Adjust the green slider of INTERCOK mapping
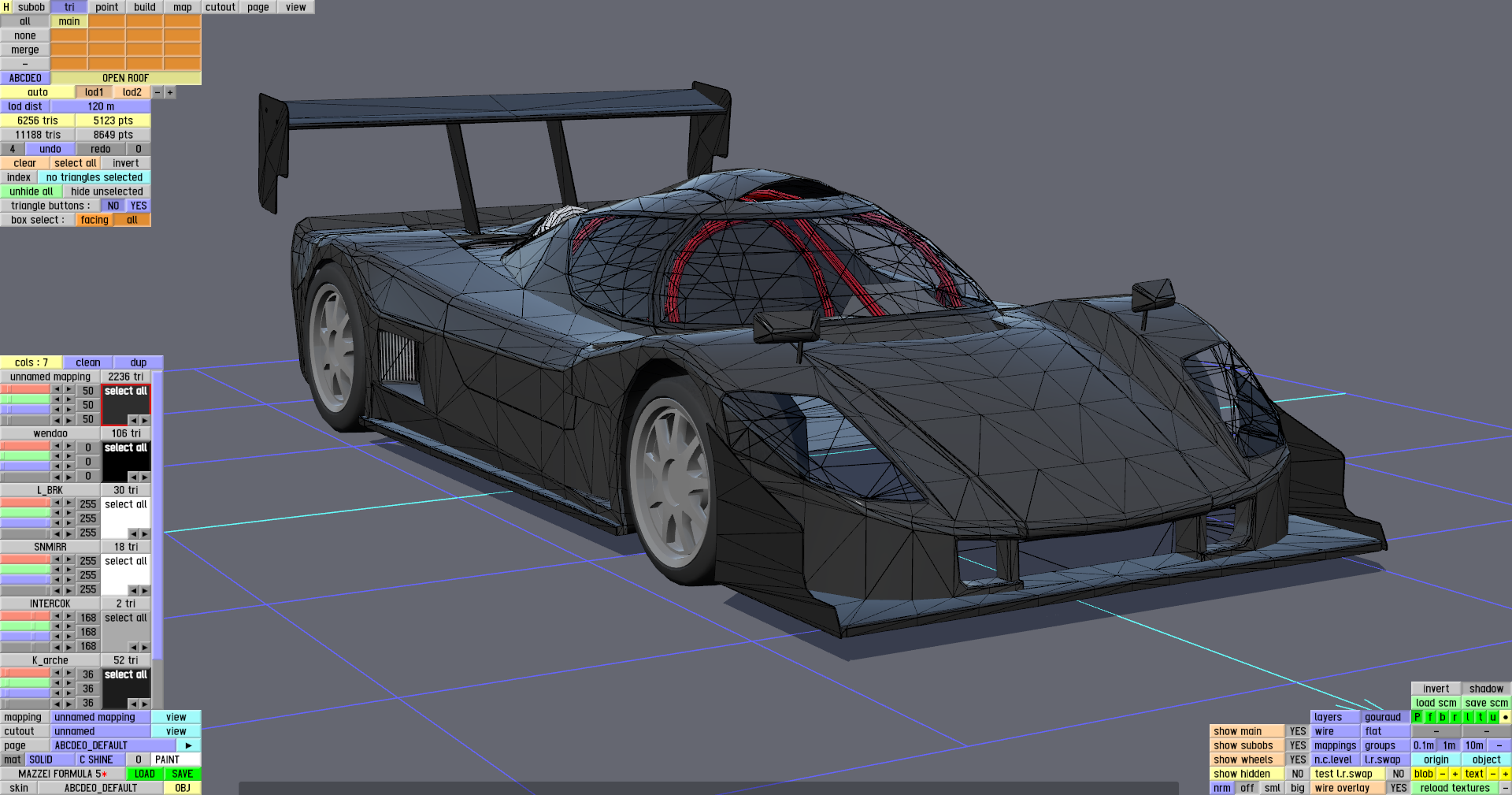 click(x=25, y=626)
